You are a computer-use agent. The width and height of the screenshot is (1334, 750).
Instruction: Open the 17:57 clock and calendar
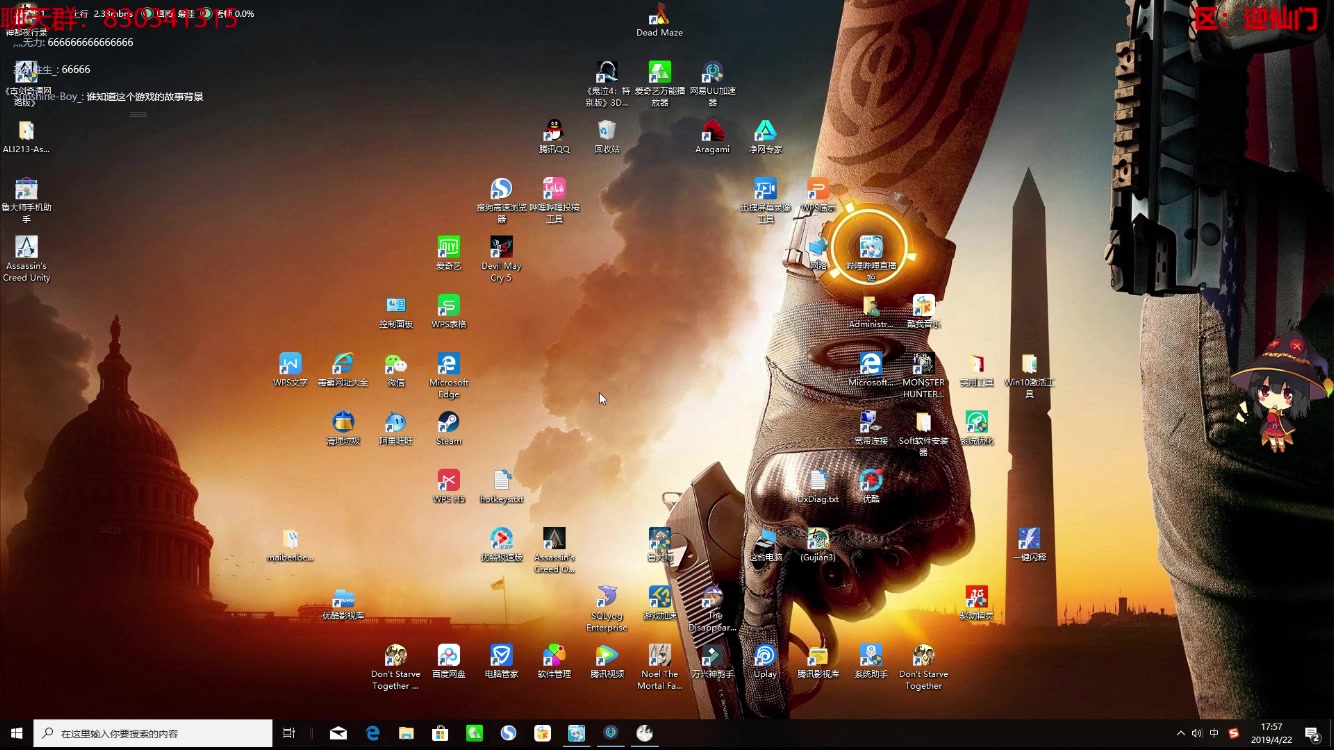tap(1271, 733)
